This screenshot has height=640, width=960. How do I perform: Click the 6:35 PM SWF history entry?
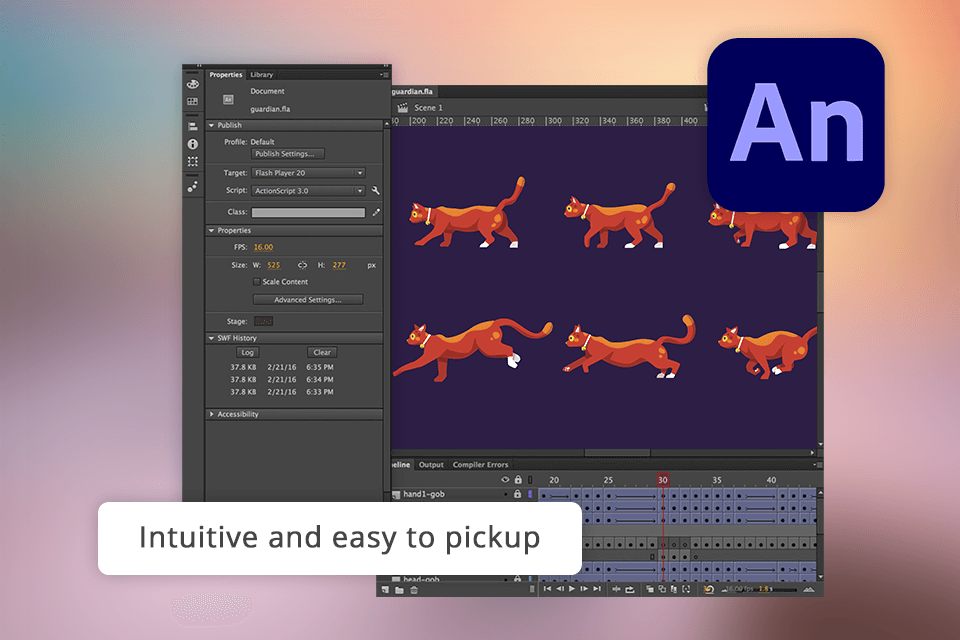(282, 367)
